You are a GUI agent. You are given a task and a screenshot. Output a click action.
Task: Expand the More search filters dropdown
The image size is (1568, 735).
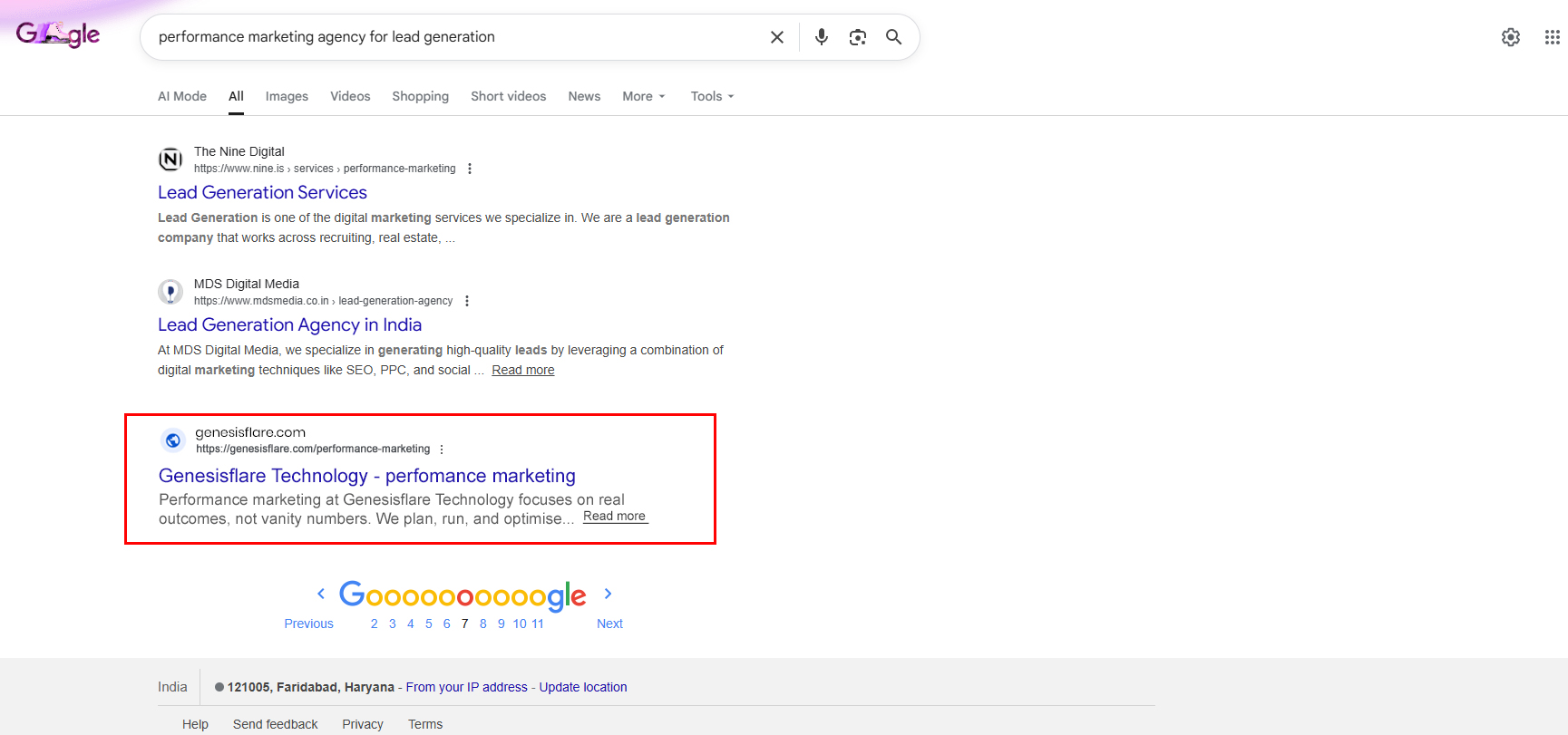click(x=643, y=96)
